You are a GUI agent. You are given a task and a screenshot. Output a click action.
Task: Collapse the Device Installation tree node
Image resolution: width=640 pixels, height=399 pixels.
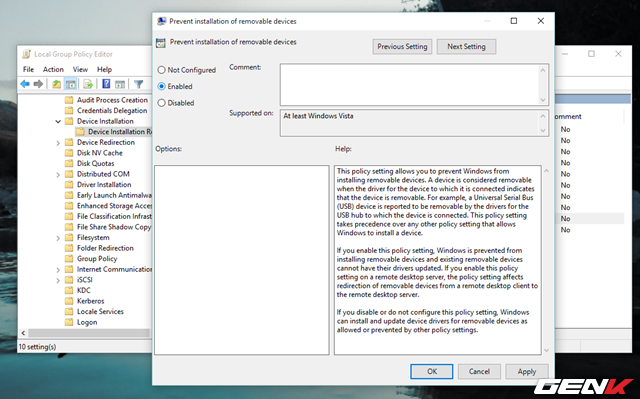coord(58,122)
